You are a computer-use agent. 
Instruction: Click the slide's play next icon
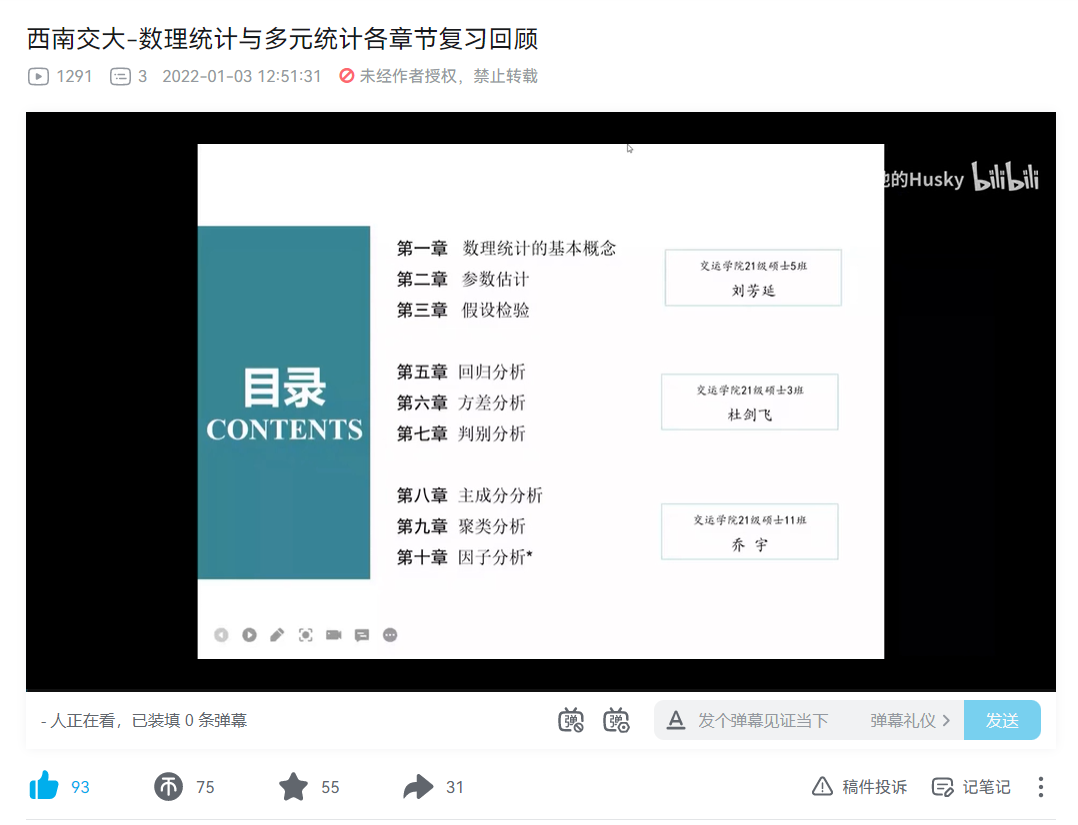(x=249, y=635)
